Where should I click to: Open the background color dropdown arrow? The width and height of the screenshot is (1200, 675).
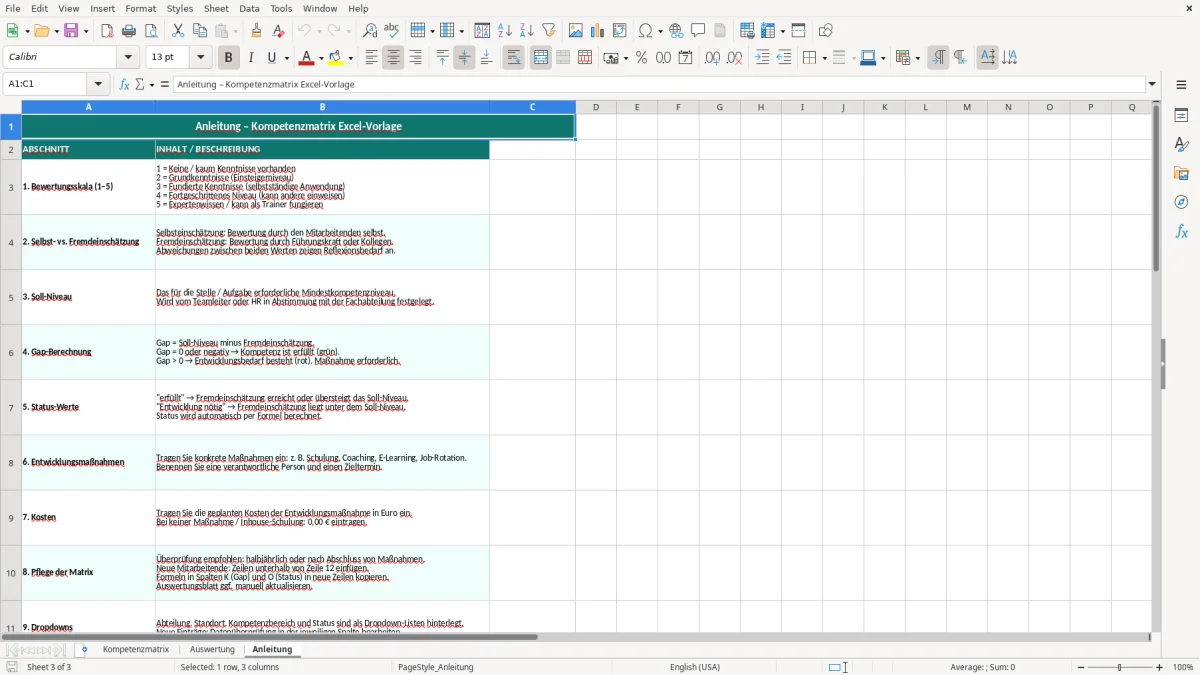pos(350,58)
